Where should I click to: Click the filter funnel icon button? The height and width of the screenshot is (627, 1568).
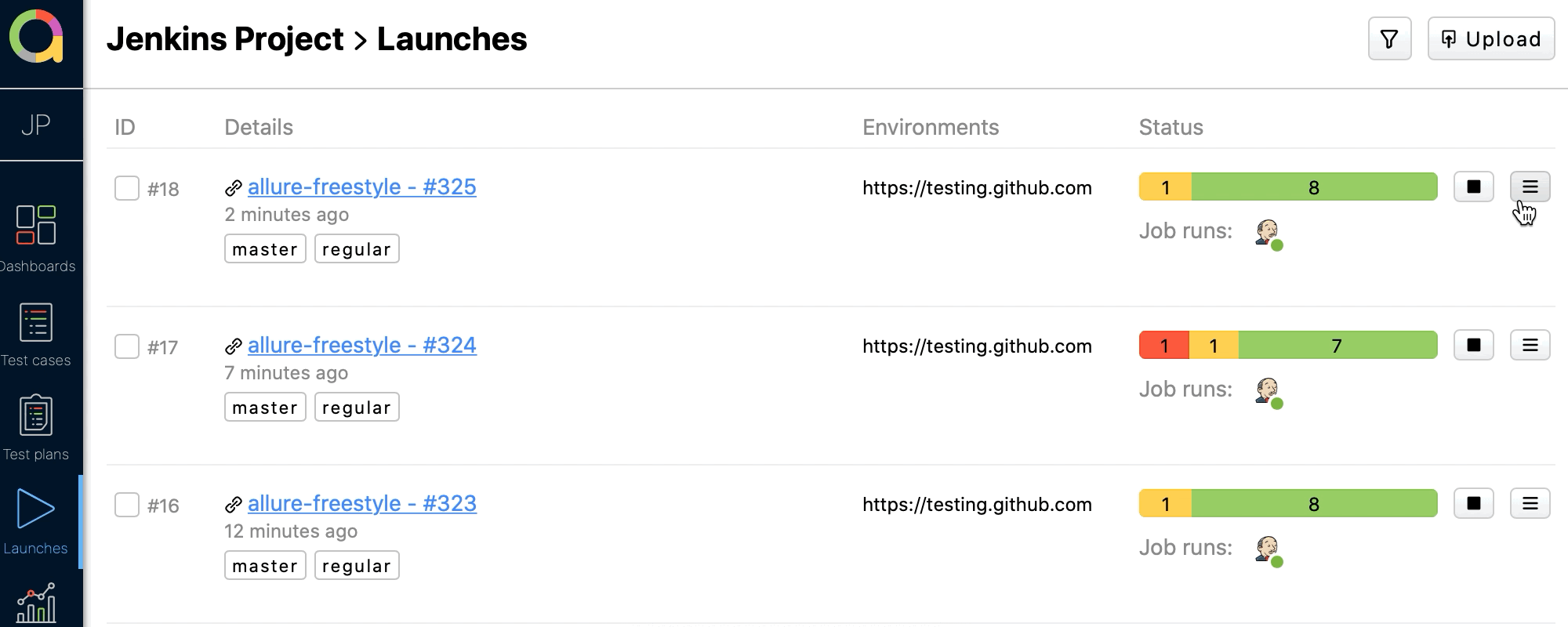coord(1389,39)
